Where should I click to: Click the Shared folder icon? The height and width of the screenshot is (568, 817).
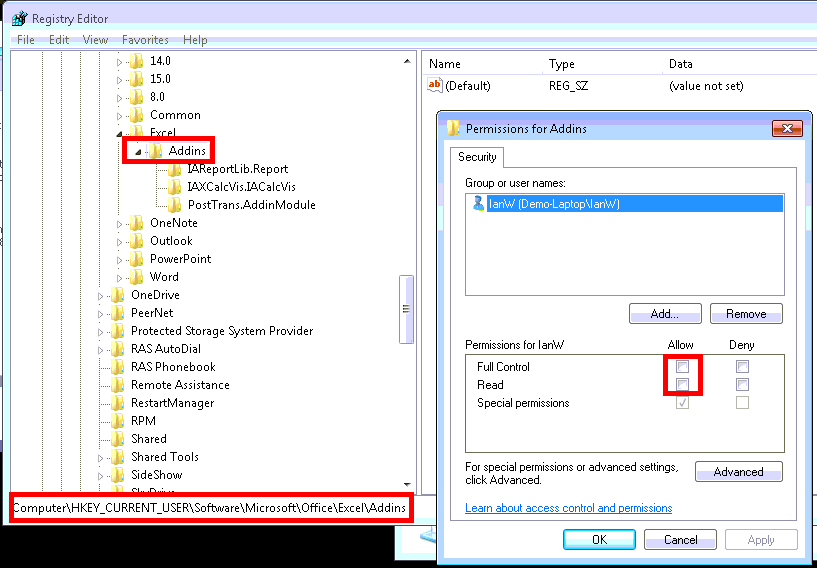tap(118, 439)
